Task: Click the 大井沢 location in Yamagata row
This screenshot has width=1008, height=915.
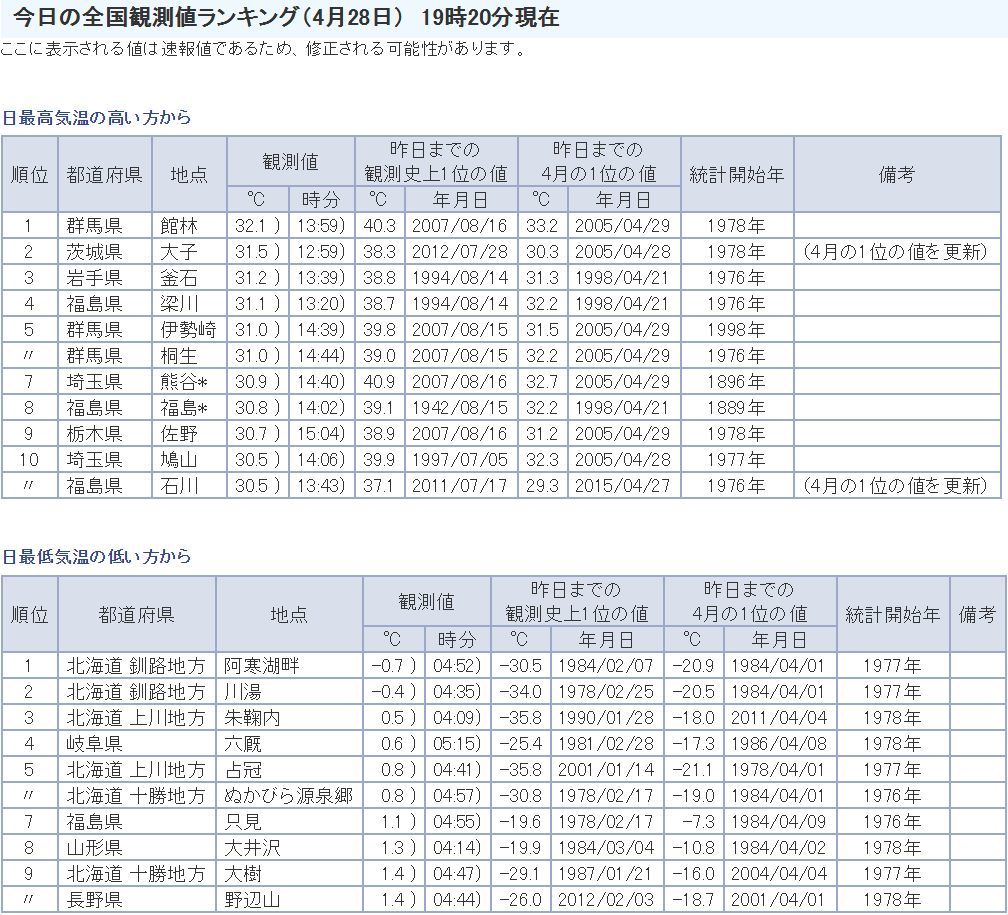Action: coord(252,848)
